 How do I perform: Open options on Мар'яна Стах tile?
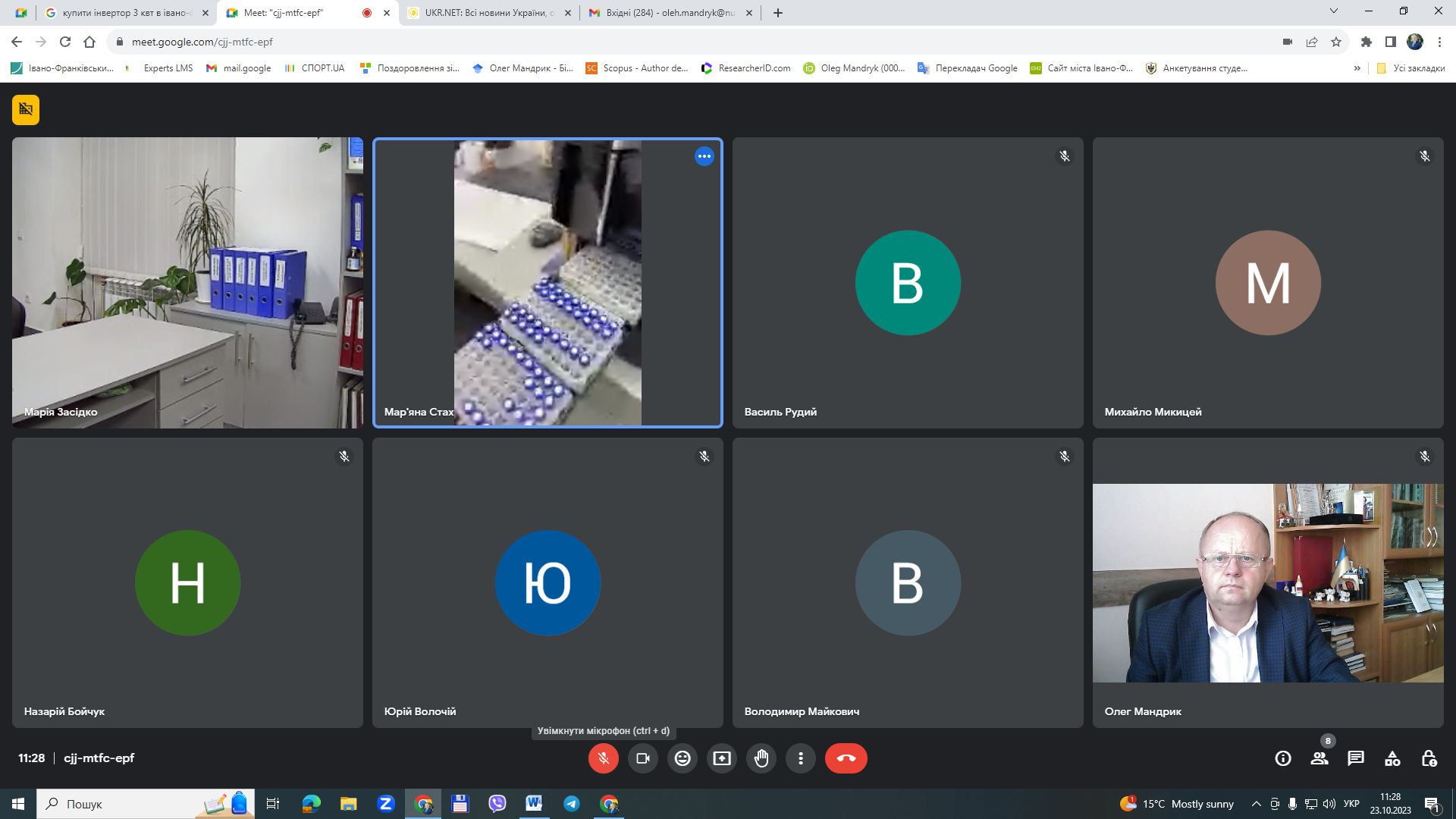click(x=704, y=156)
